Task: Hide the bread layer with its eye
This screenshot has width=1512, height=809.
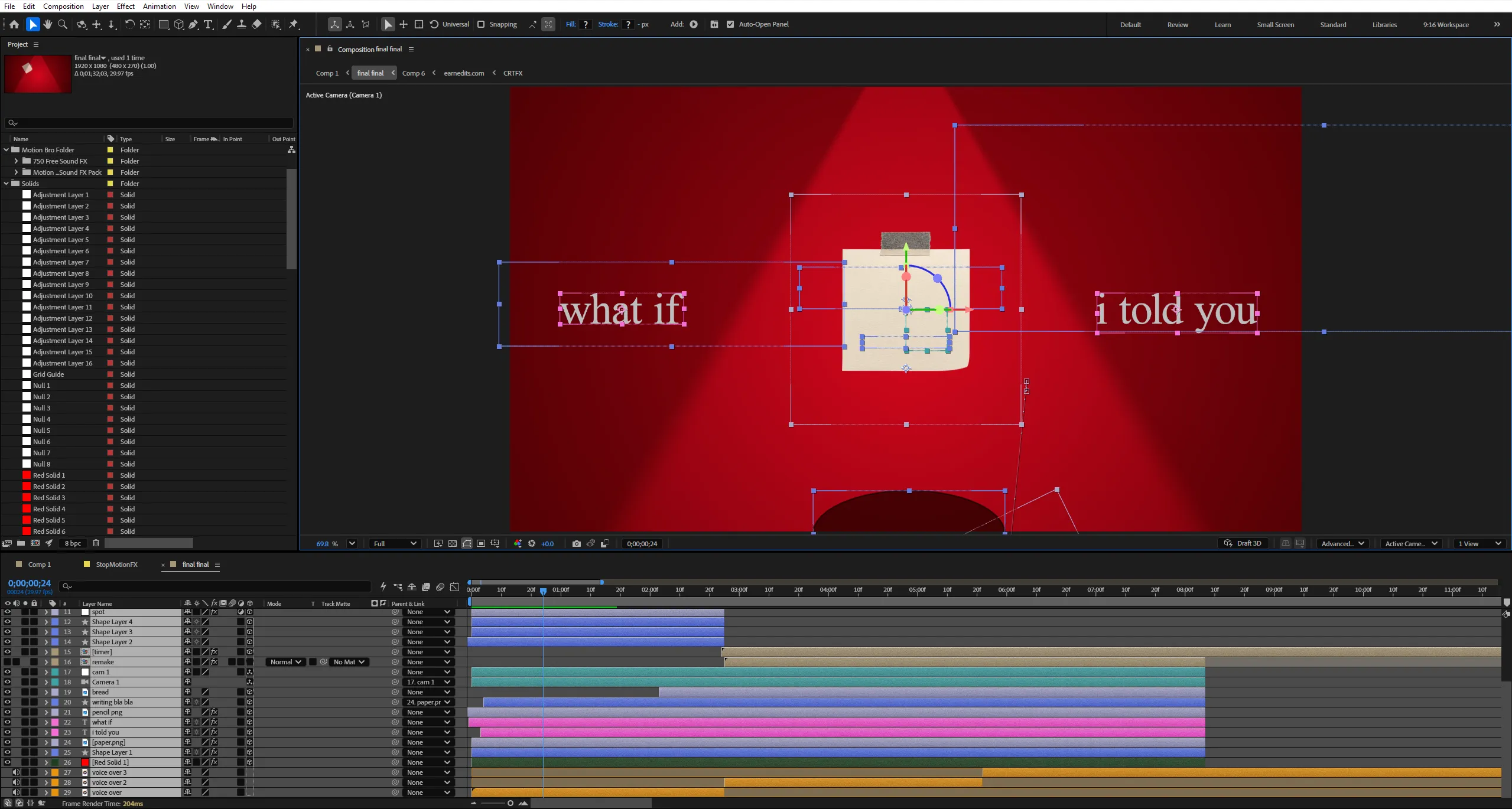Action: point(7,692)
